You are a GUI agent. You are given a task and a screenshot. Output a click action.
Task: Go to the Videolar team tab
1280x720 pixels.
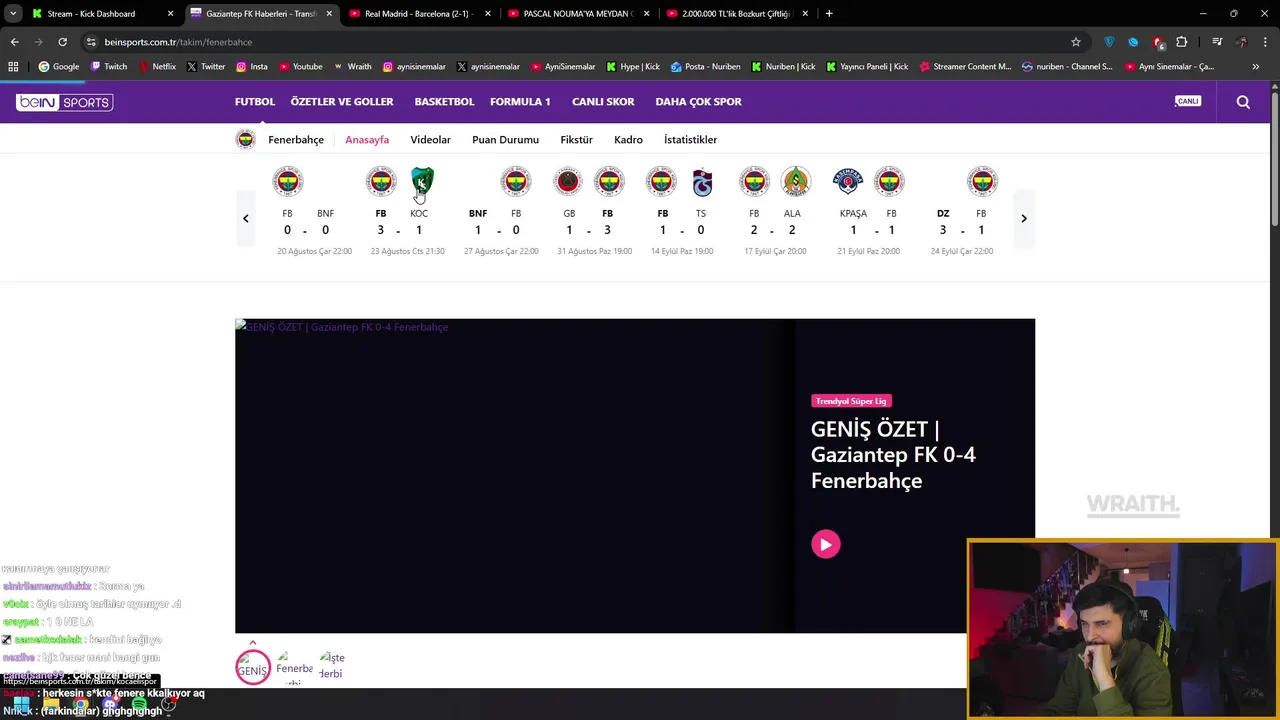(x=430, y=140)
